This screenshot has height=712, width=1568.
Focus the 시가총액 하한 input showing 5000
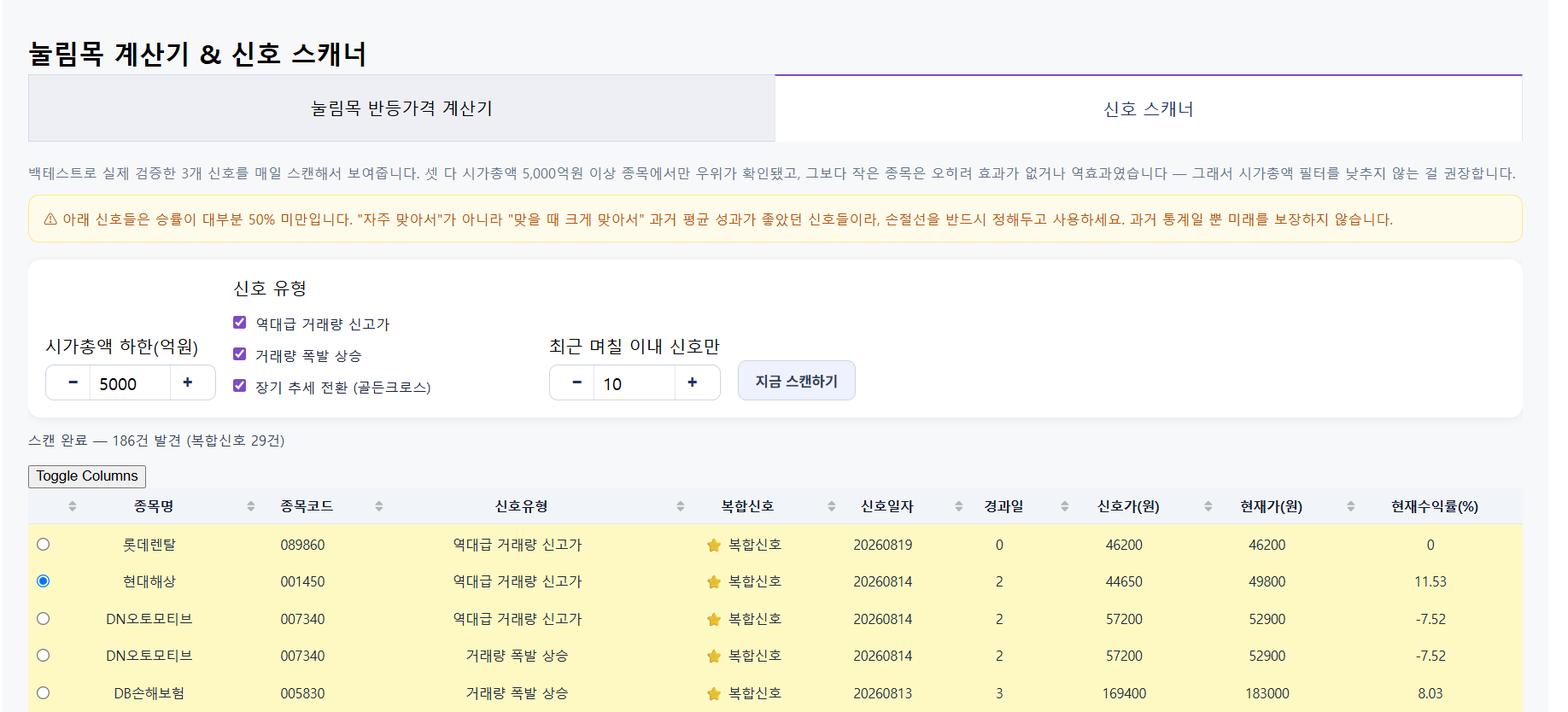pyautogui.click(x=131, y=383)
